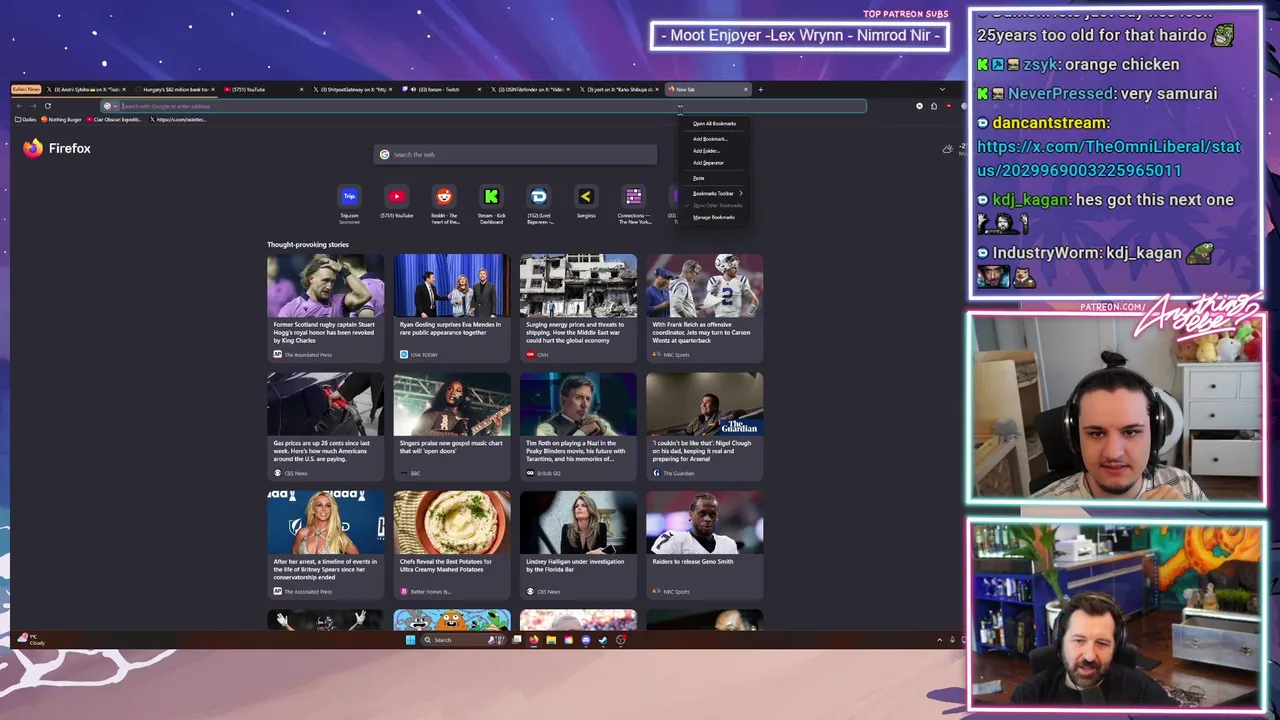1280x720 pixels.
Task: Close the New Tab tab
Action: 745,89
